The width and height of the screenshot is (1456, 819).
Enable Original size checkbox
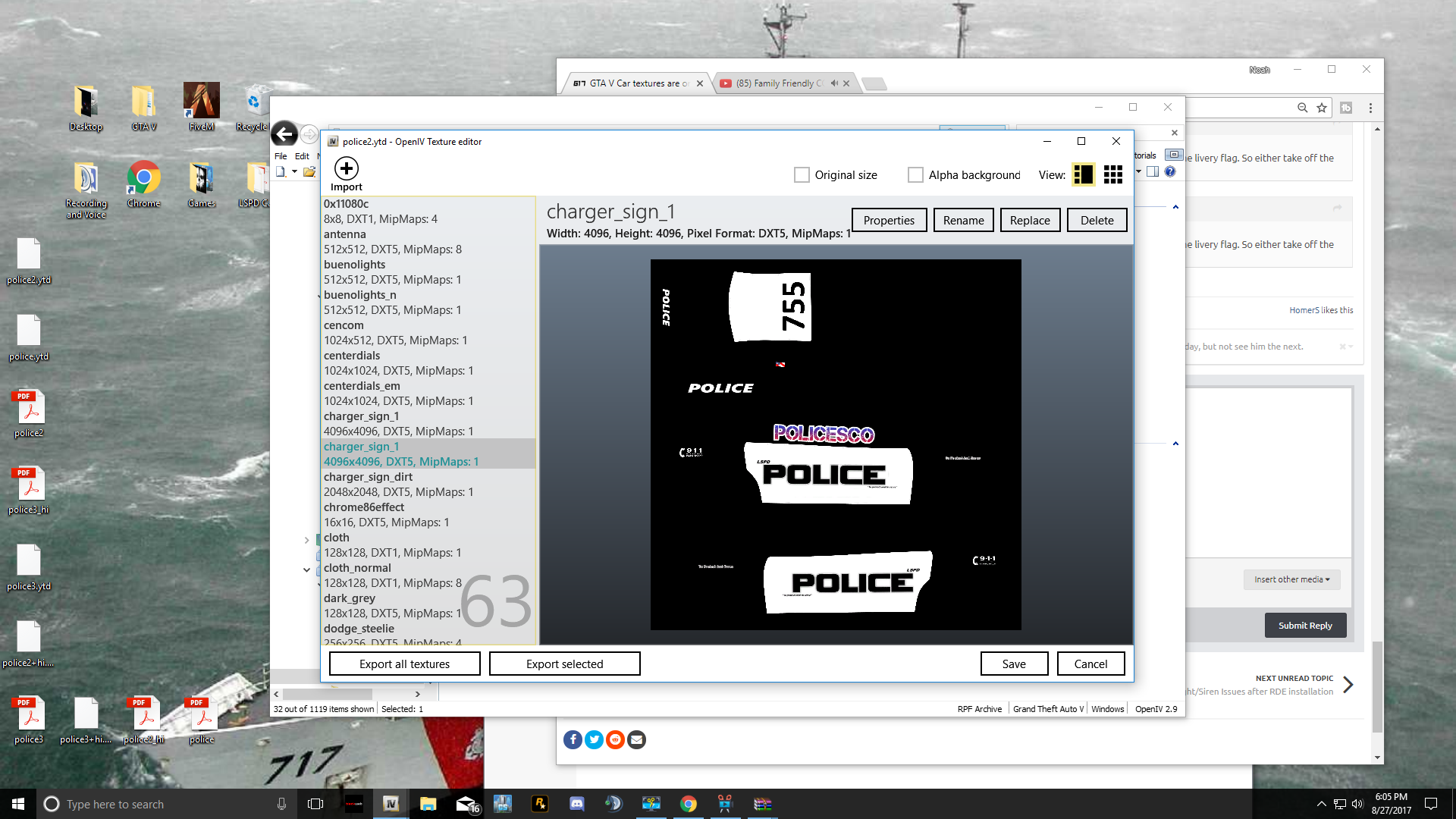pyautogui.click(x=802, y=175)
